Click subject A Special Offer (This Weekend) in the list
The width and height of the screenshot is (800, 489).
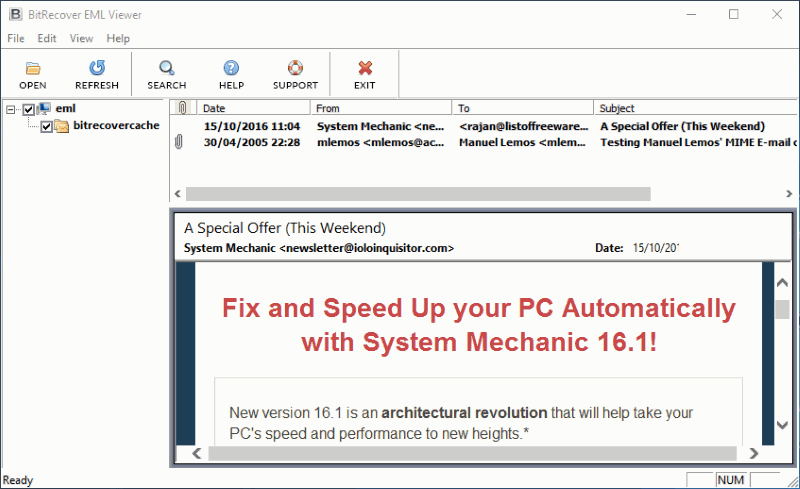(683, 126)
